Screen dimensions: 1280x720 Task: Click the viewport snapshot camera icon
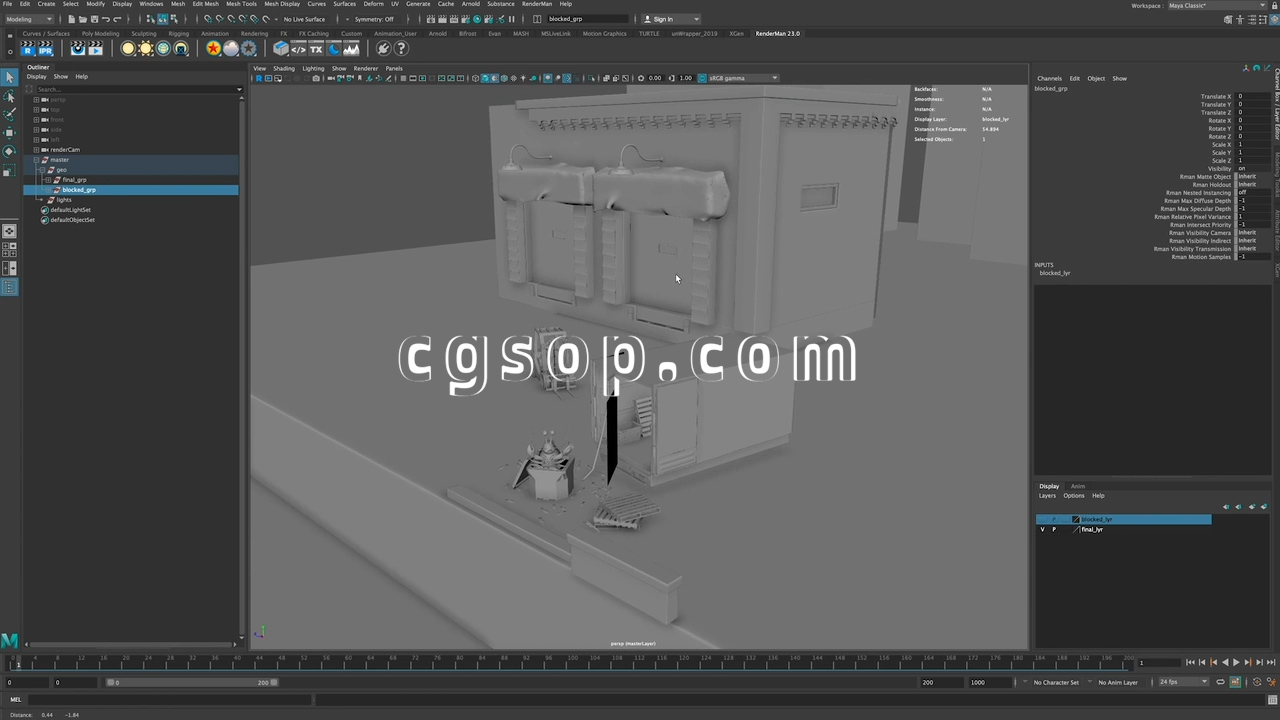click(317, 78)
